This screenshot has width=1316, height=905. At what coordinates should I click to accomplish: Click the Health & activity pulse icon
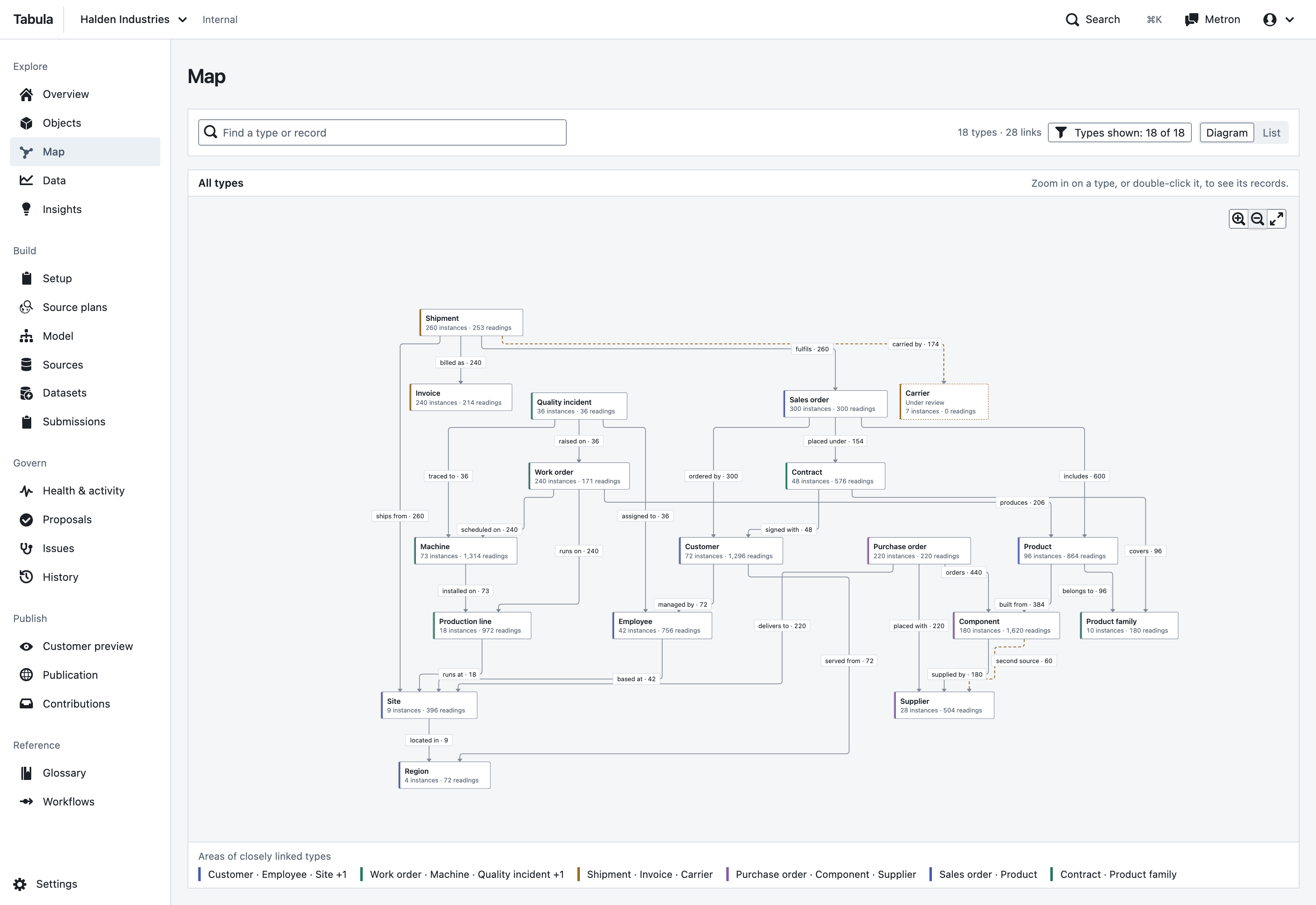pos(26,491)
